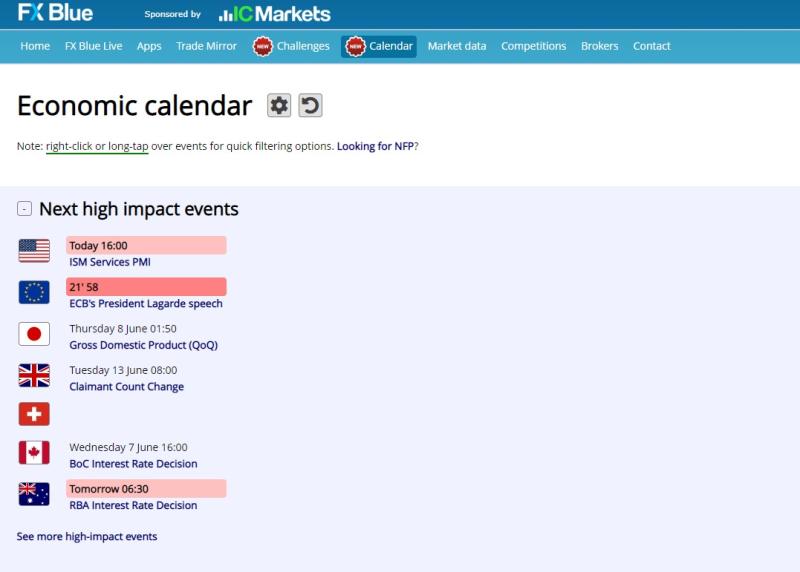This screenshot has width=800, height=572.
Task: Open See more high-impact events link
Action: click(x=87, y=537)
